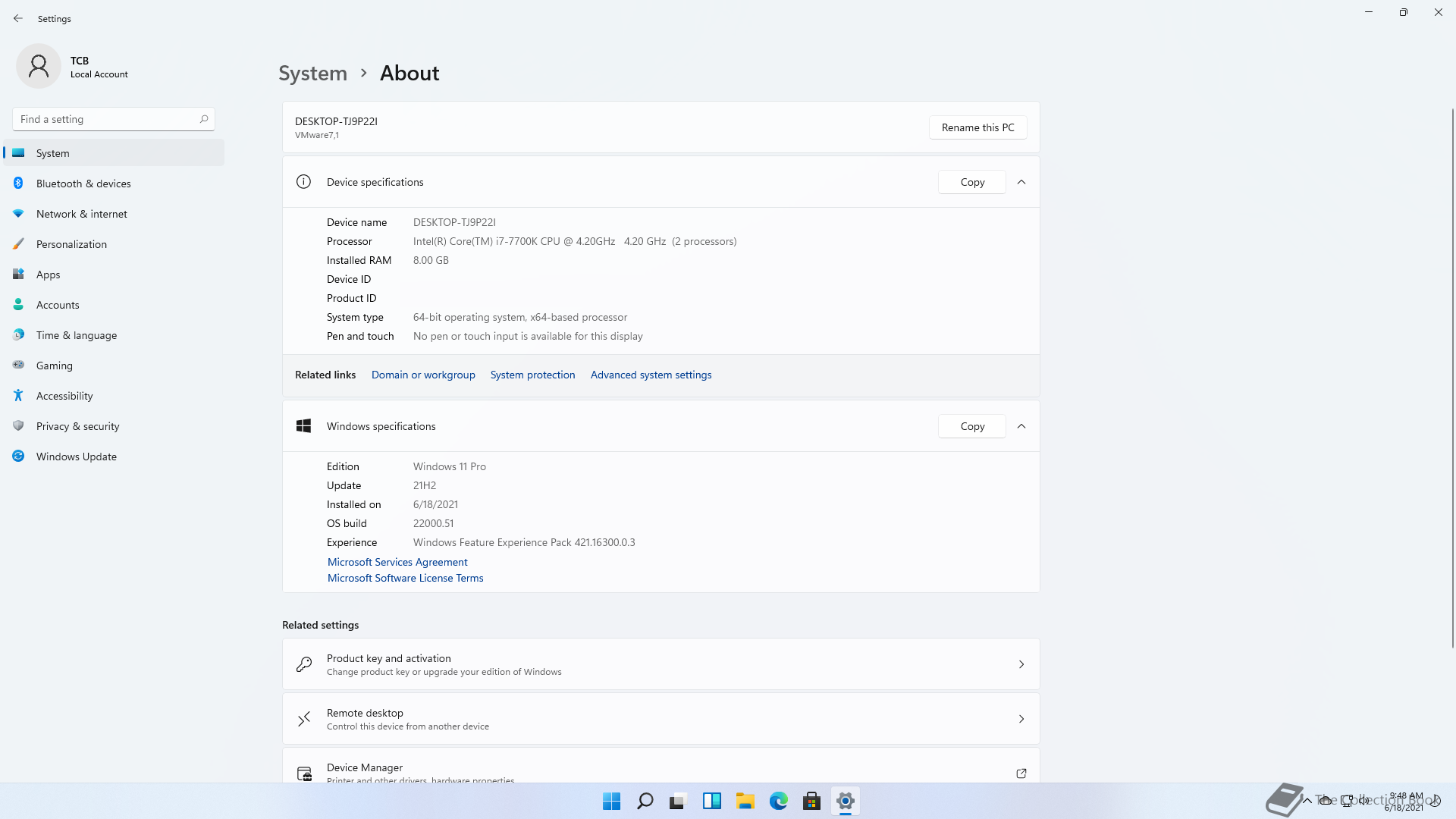Image resolution: width=1456 pixels, height=819 pixels.
Task: Open the Bluetooth & devices section
Action: coord(114,184)
